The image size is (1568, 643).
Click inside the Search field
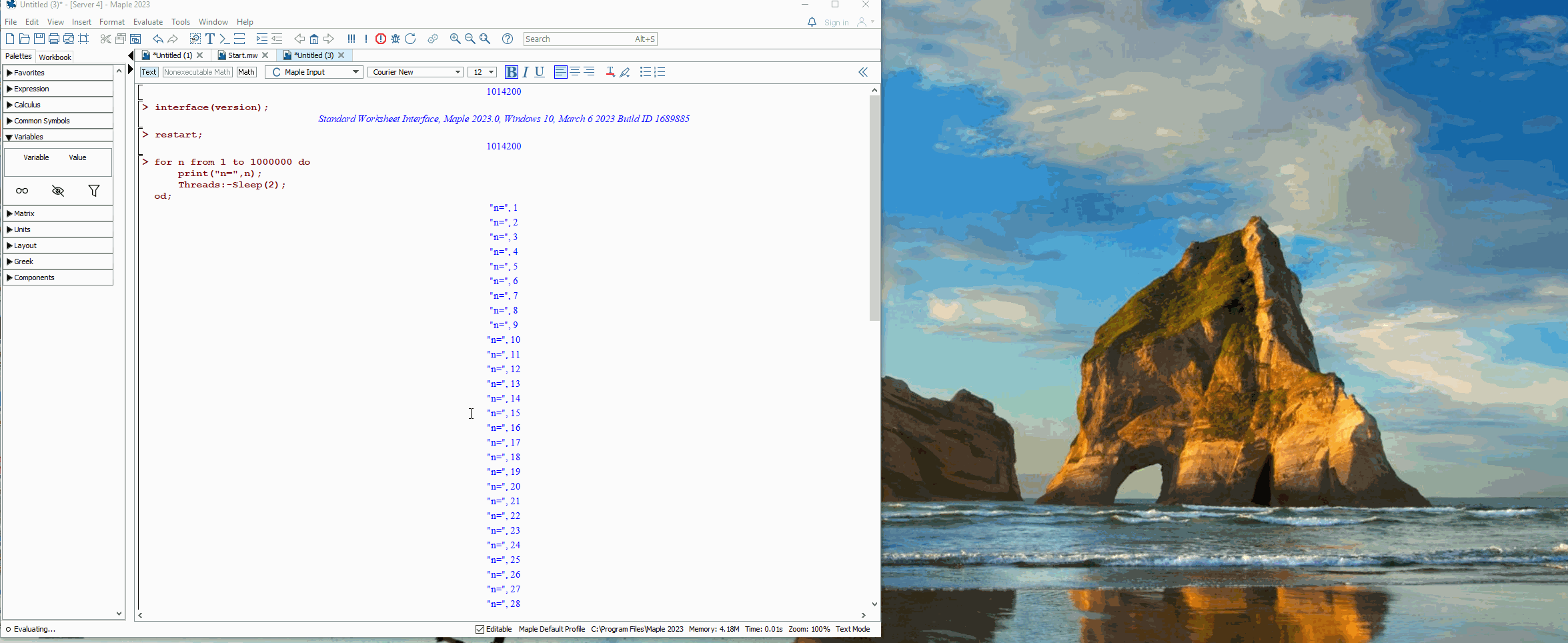[590, 39]
